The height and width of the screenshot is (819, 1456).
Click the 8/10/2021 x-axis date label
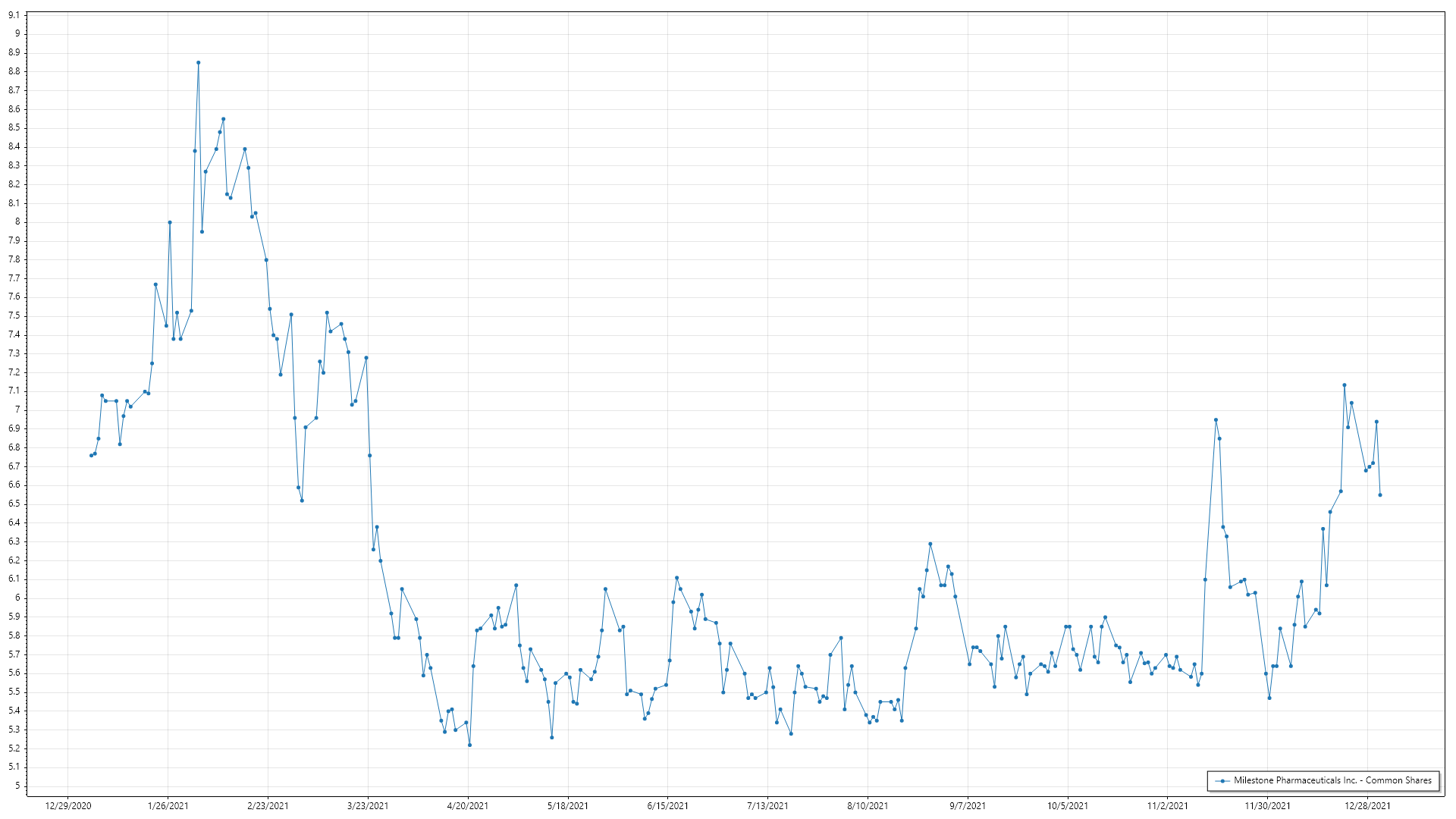(868, 806)
